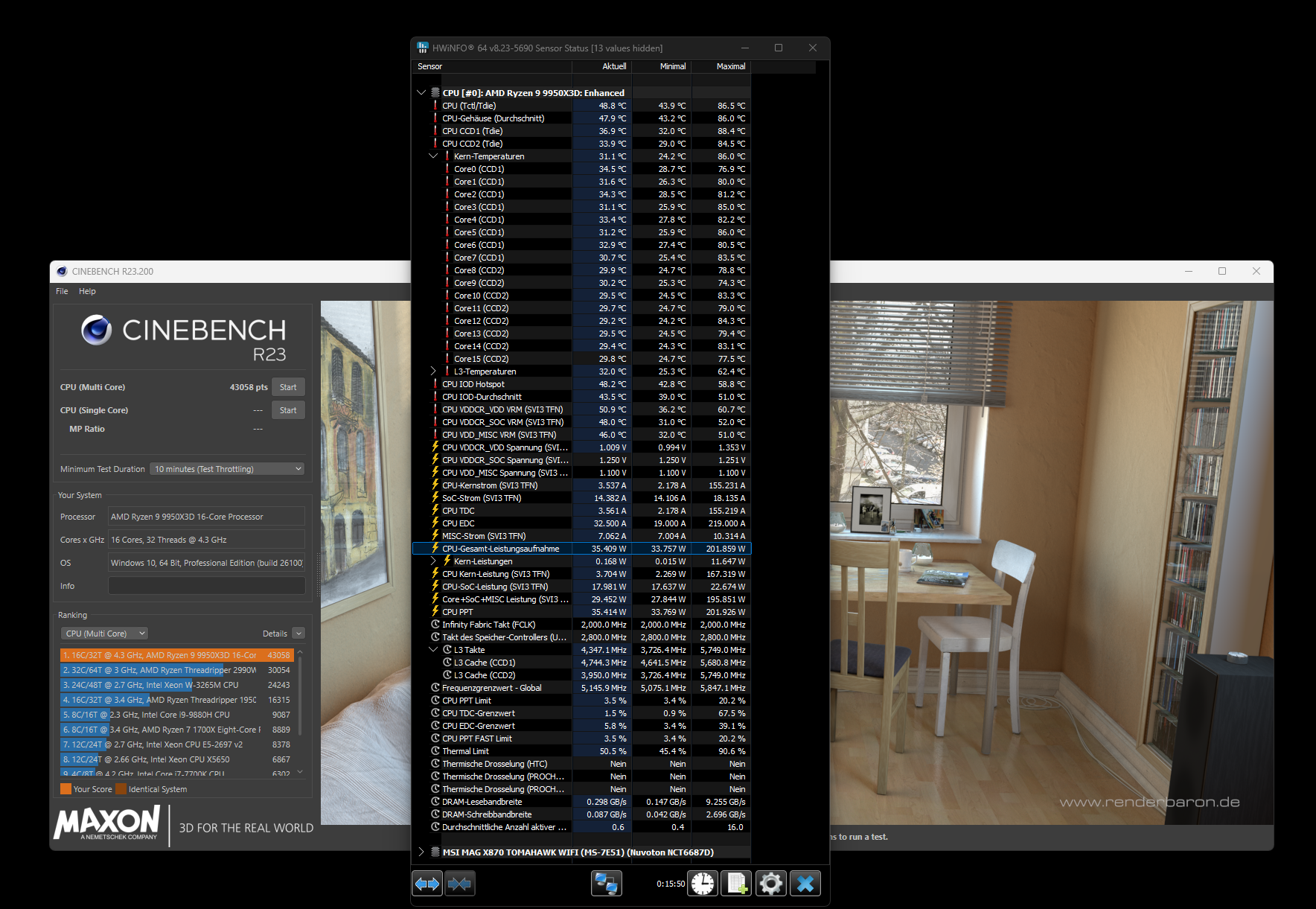The height and width of the screenshot is (909, 1316).
Task: Select Thermische Drosselung (HTC) row
Action: click(581, 764)
